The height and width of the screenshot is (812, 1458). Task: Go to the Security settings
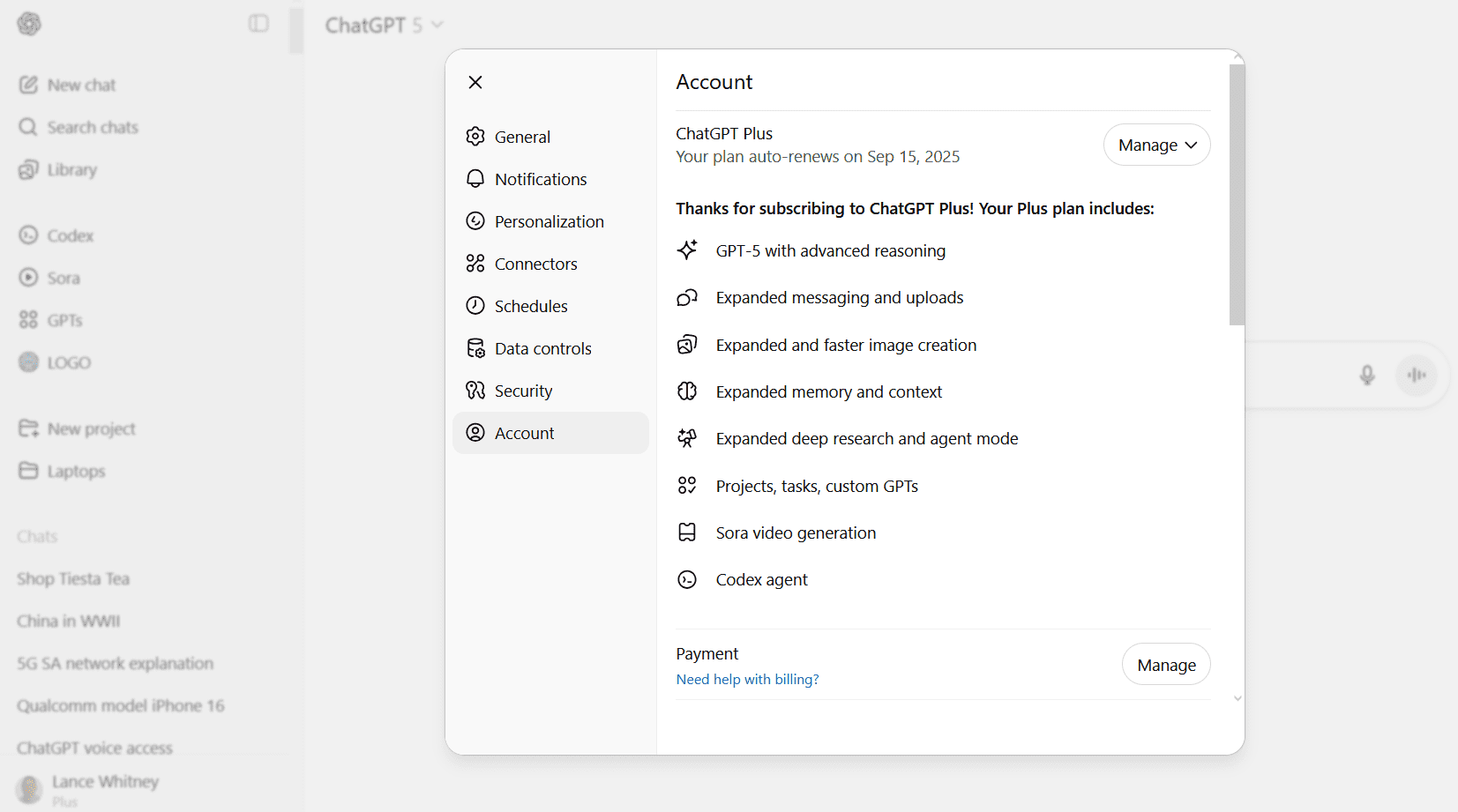click(523, 391)
